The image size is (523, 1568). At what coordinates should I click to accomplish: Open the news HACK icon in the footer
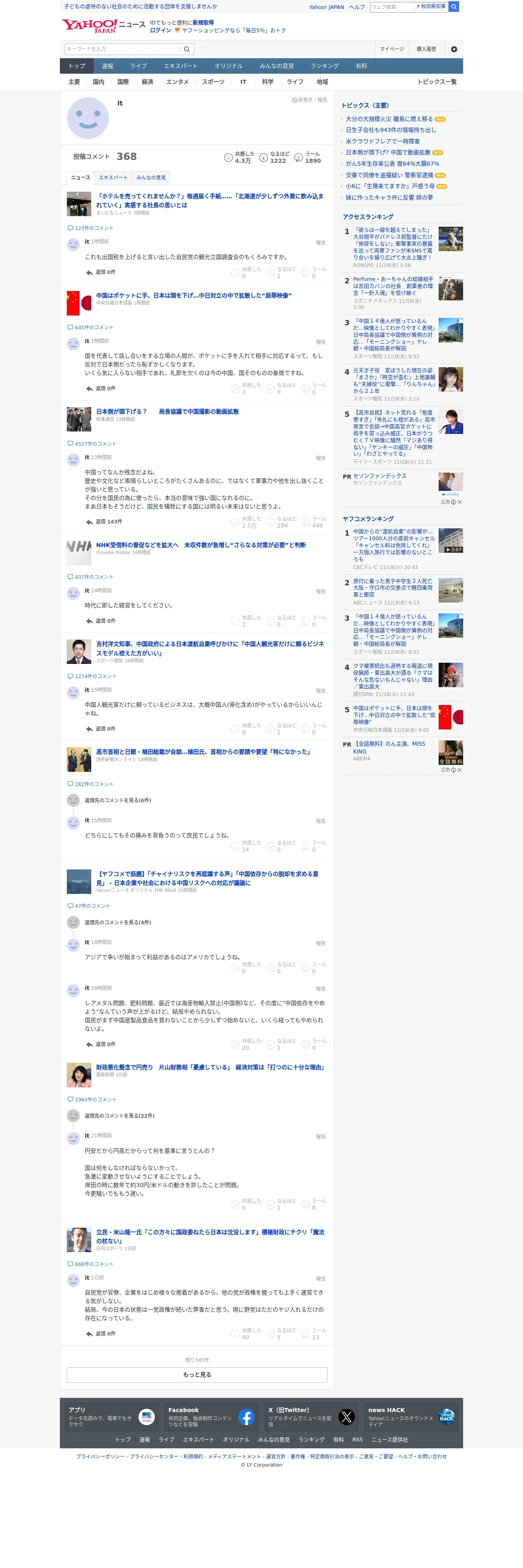coord(446,1417)
